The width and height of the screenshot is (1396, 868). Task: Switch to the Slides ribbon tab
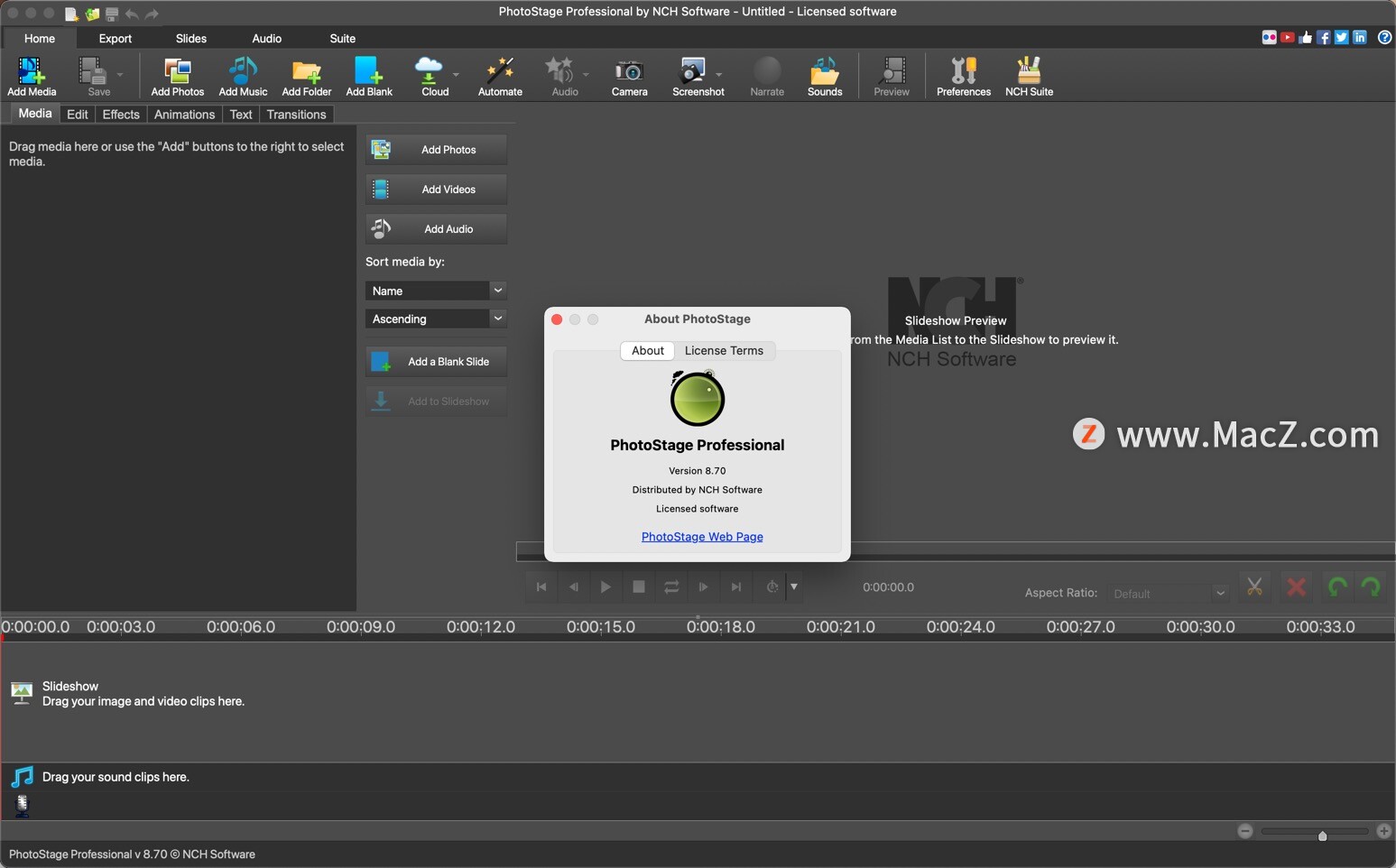click(x=191, y=38)
